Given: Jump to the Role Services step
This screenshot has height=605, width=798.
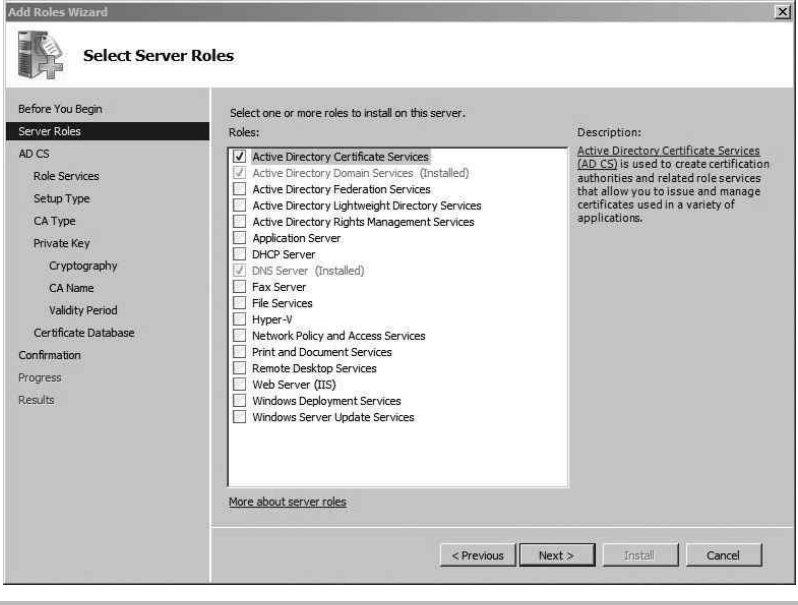Looking at the screenshot, I should 66,176.
